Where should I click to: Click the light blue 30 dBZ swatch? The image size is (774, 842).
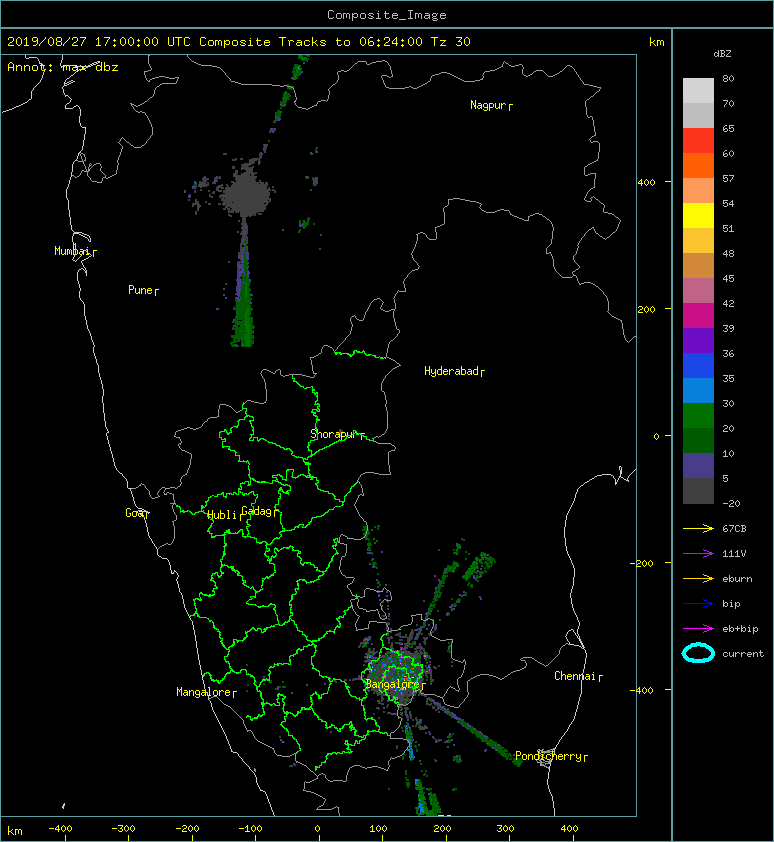point(698,390)
